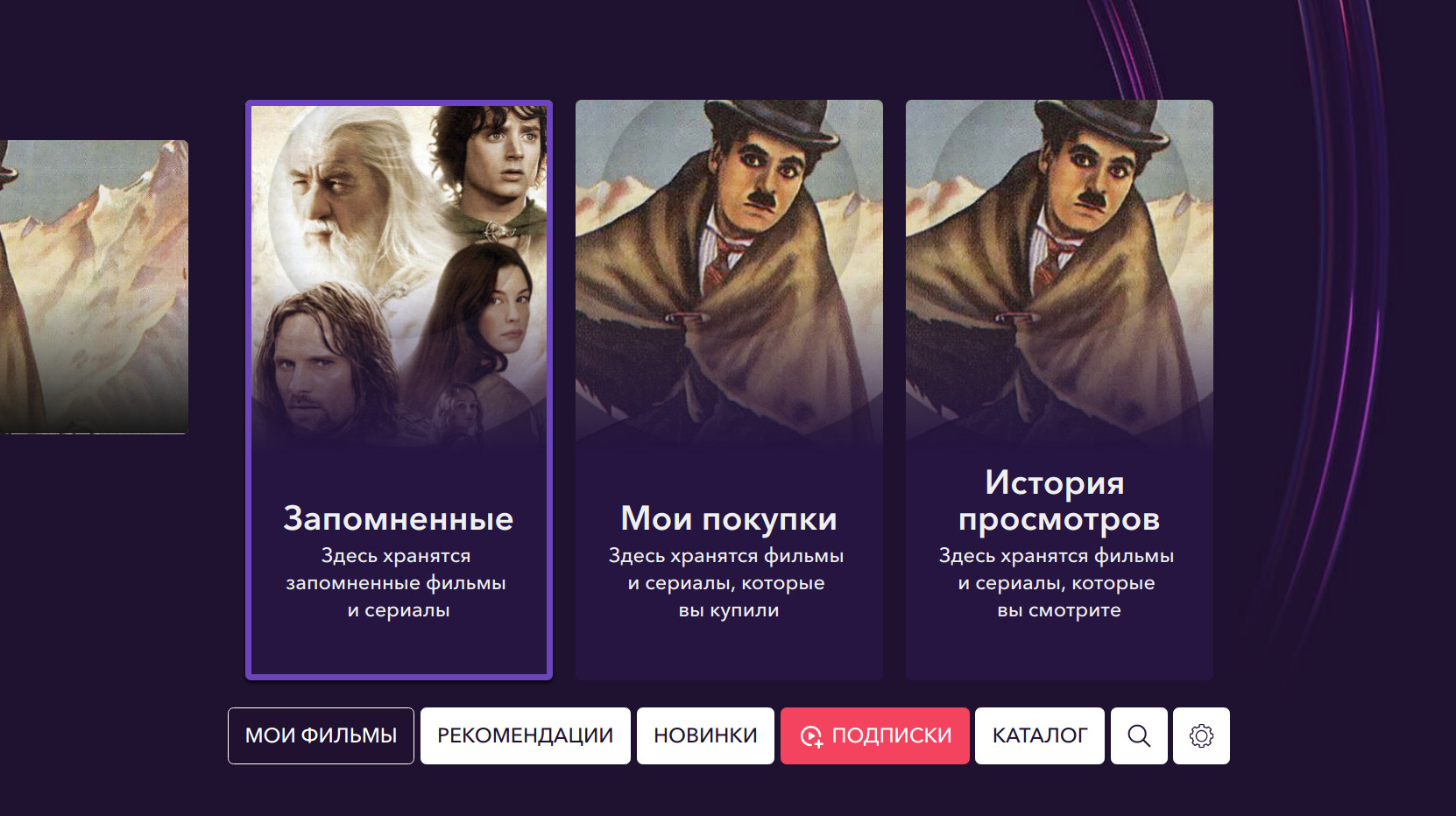Open the КАТАЛОГ section
1456x816 pixels.
tap(1039, 735)
